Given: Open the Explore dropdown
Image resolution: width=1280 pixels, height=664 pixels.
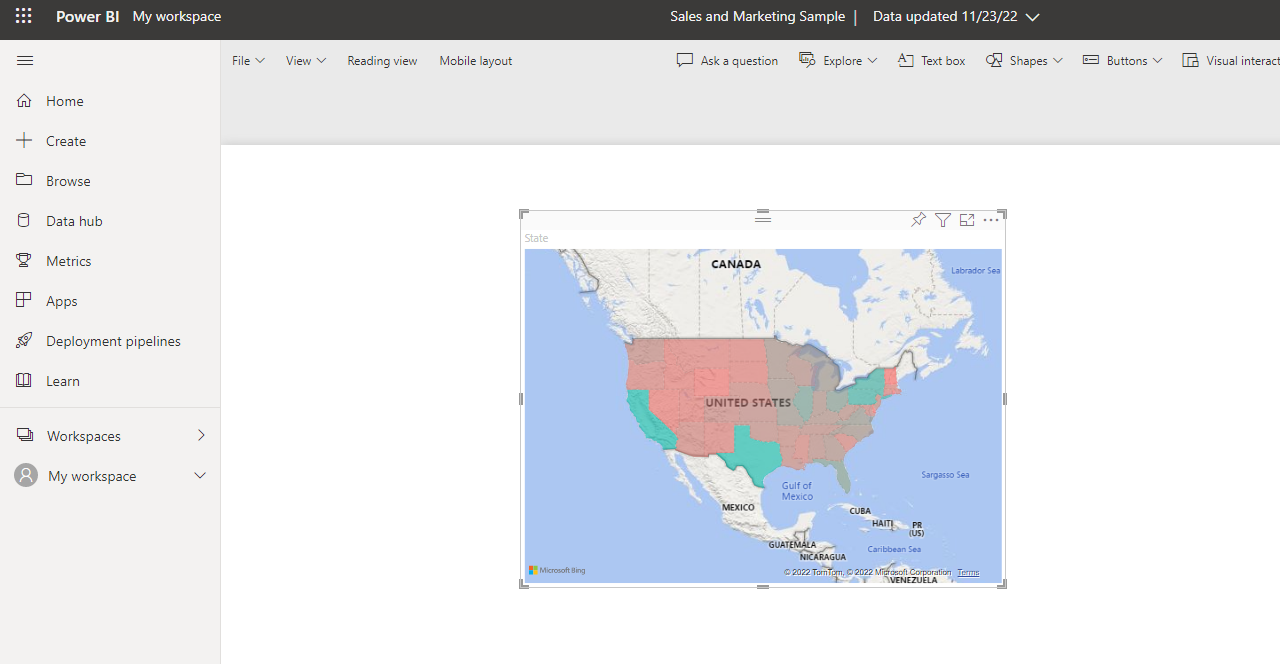Looking at the screenshot, I should 838,61.
